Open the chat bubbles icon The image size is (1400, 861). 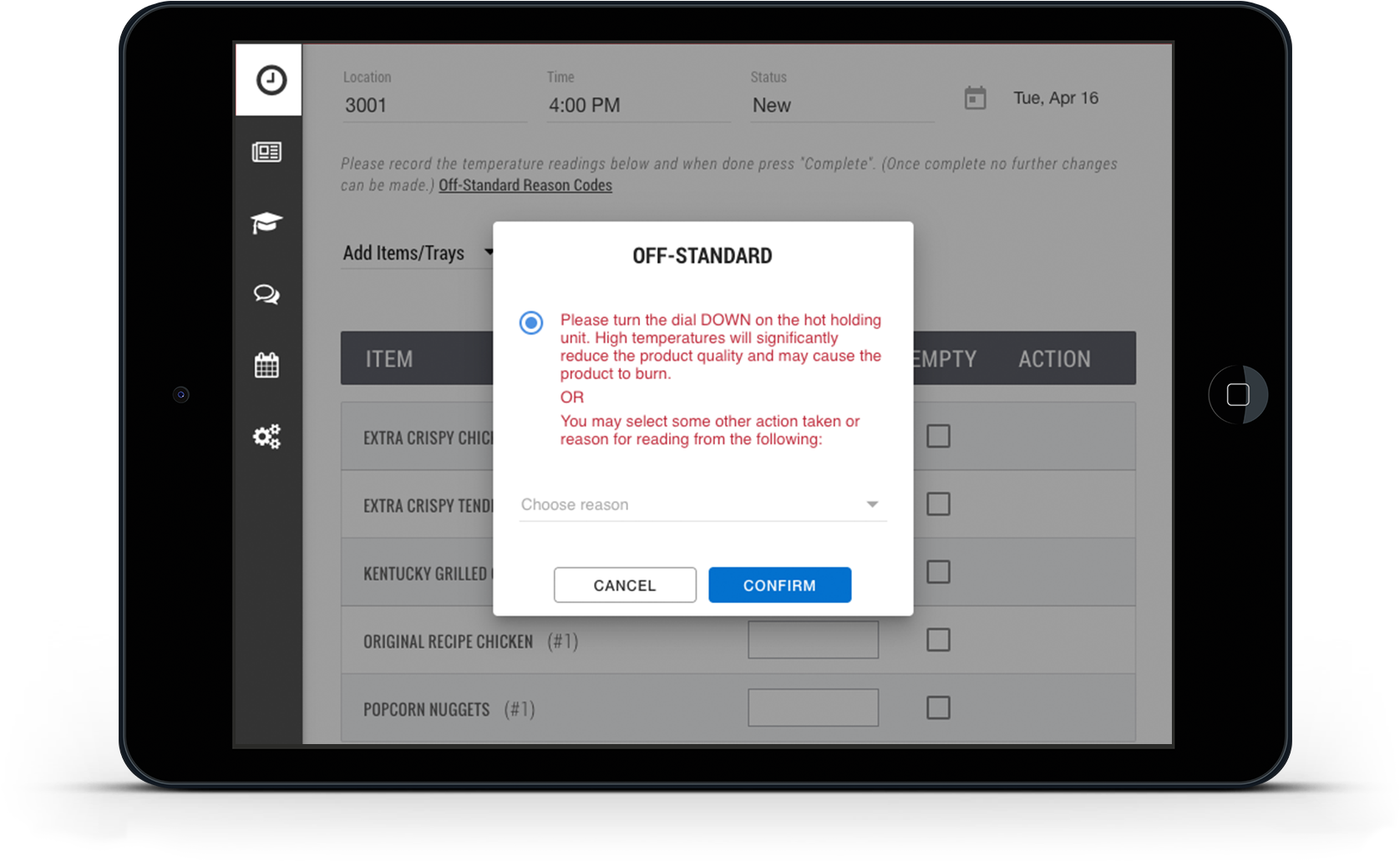coord(267,294)
